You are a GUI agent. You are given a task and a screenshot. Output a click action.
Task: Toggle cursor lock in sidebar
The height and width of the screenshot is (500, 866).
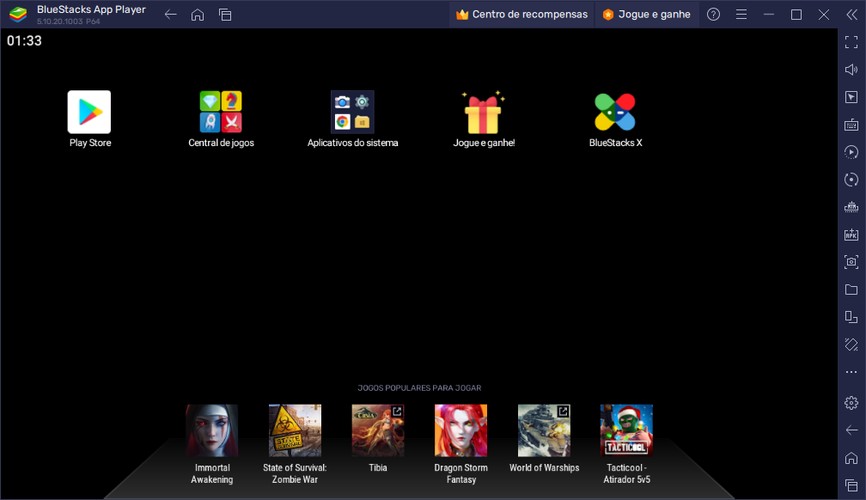coord(851,97)
